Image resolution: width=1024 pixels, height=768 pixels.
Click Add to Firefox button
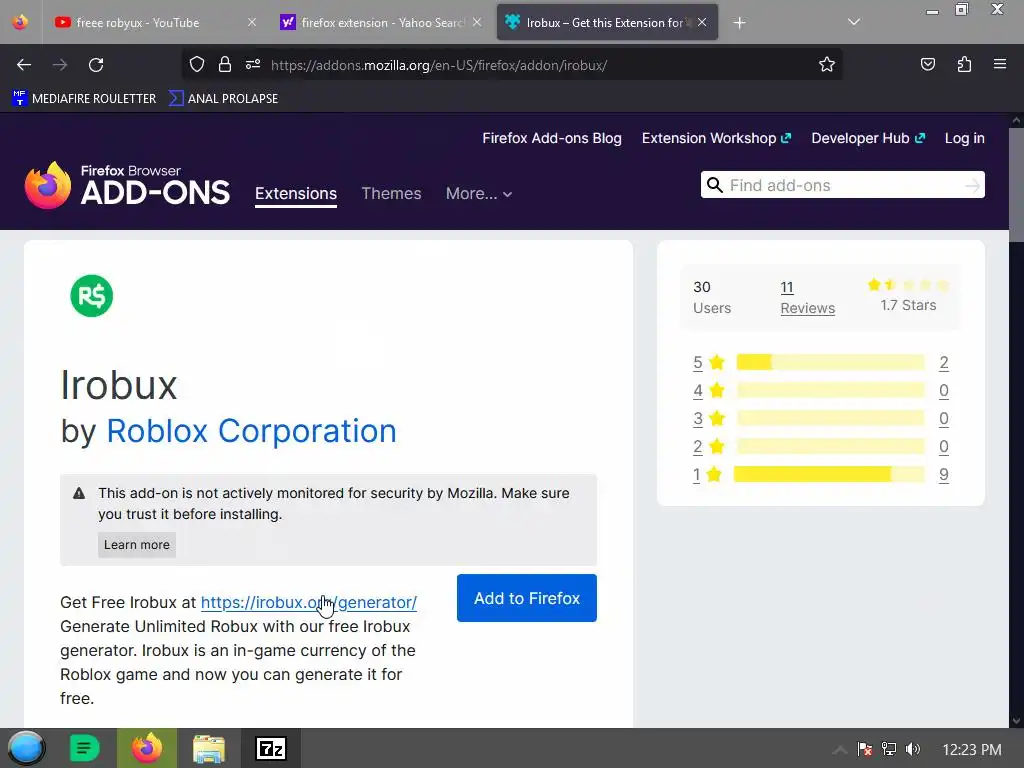click(527, 598)
